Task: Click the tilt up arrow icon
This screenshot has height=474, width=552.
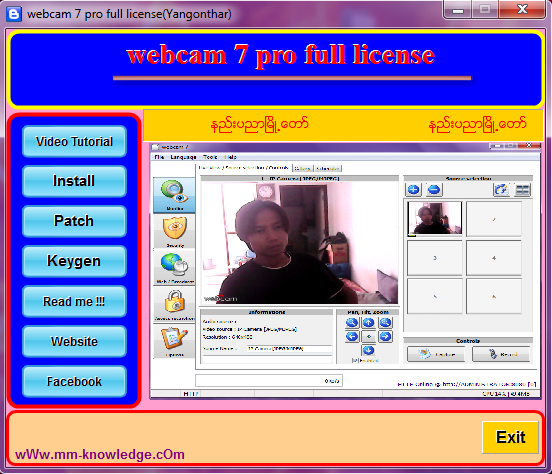Action: click(369, 322)
